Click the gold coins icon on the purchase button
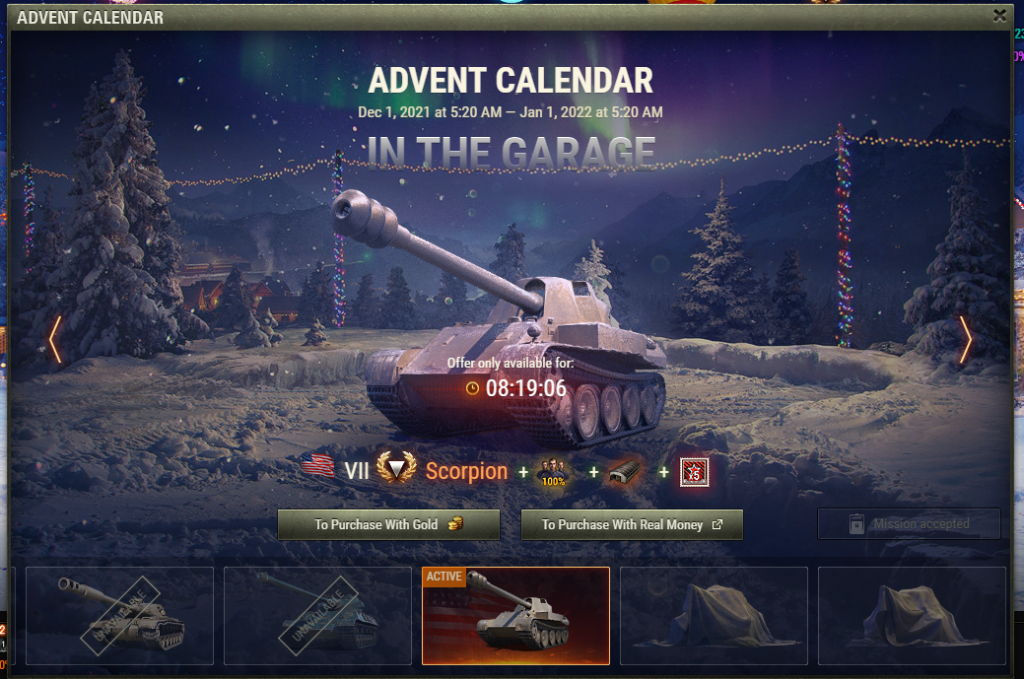 point(455,524)
